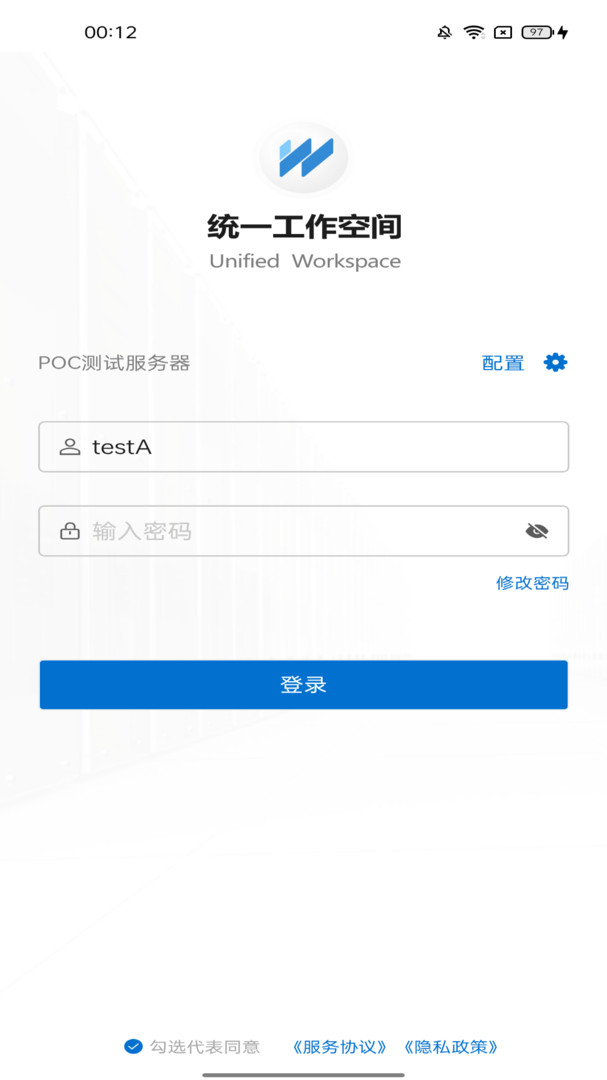Tap the muted bell notification icon

pyautogui.click(x=444, y=32)
